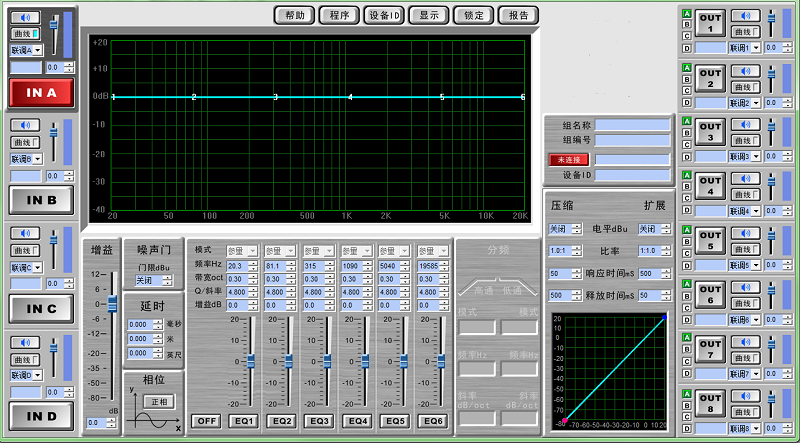
Task: Open the 帮助 menu
Action: [x=295, y=15]
